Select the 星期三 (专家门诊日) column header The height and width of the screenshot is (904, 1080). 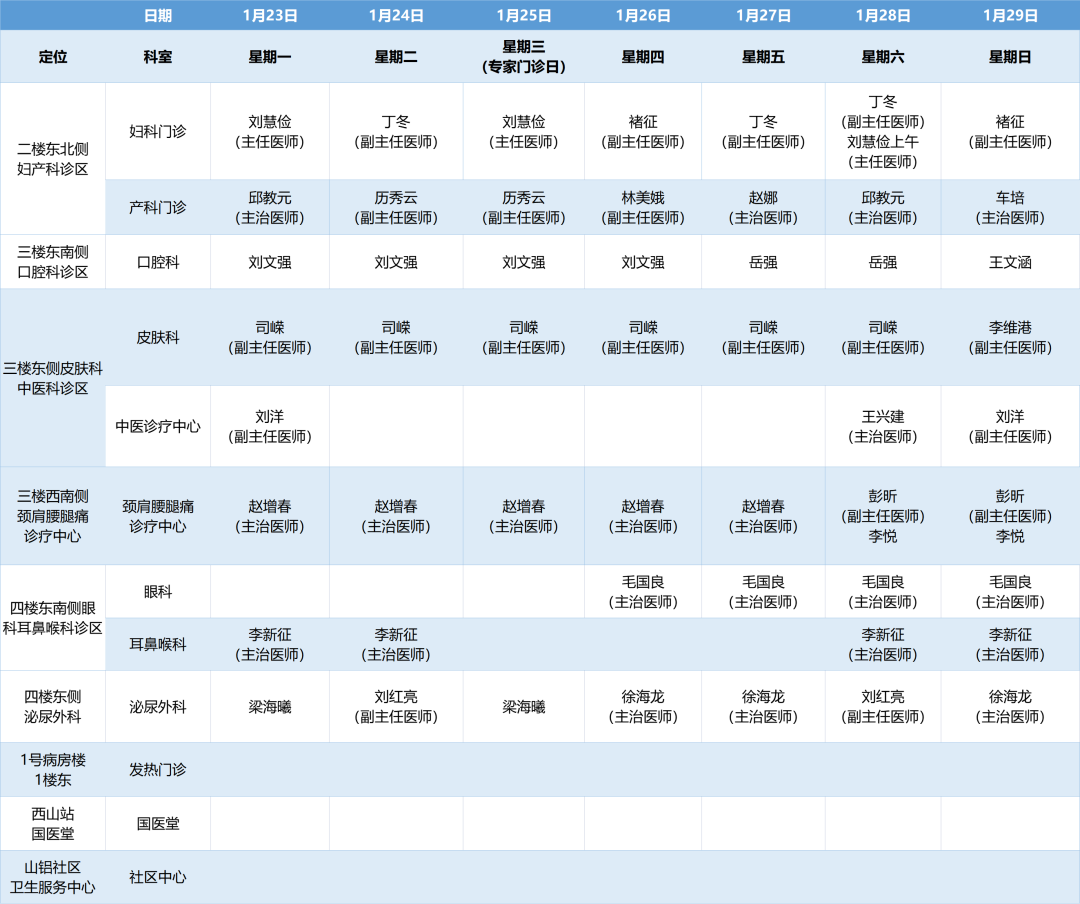[523, 57]
